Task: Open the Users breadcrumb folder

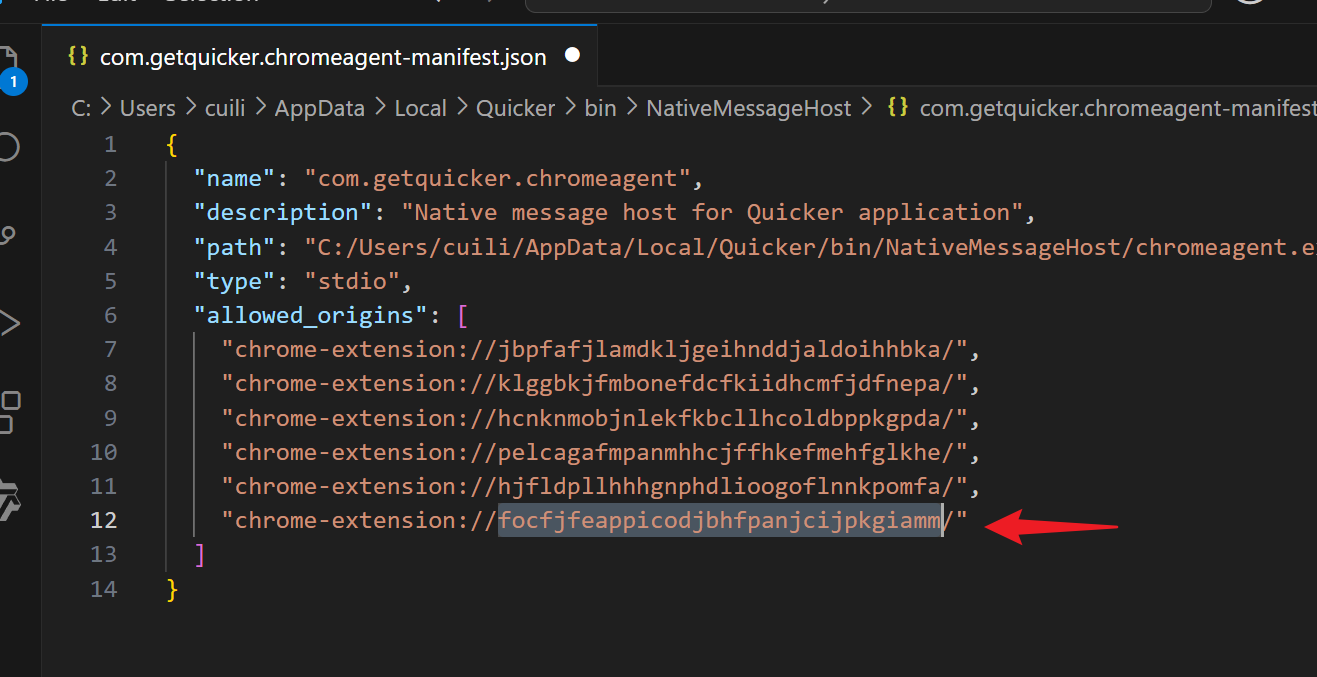Action: (x=147, y=108)
